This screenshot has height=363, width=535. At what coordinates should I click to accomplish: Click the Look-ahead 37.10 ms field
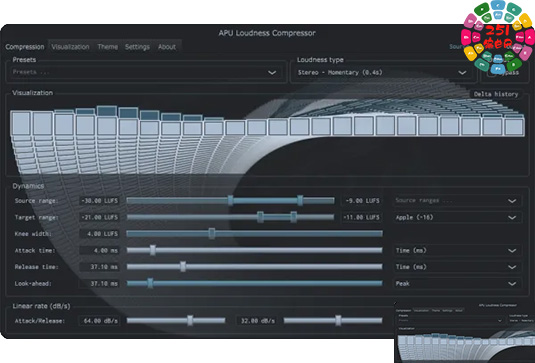click(x=99, y=284)
